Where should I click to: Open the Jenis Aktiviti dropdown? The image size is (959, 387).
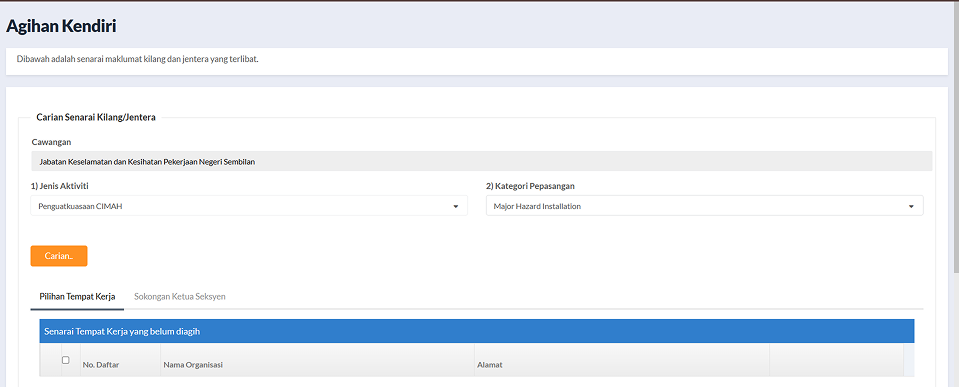click(x=249, y=206)
